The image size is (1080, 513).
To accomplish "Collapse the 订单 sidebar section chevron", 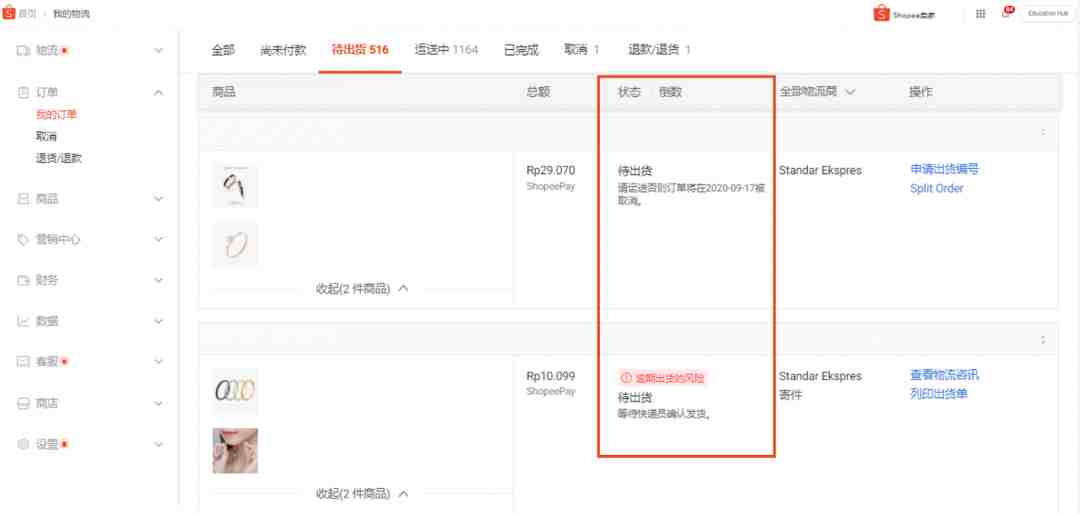I will pos(158,92).
